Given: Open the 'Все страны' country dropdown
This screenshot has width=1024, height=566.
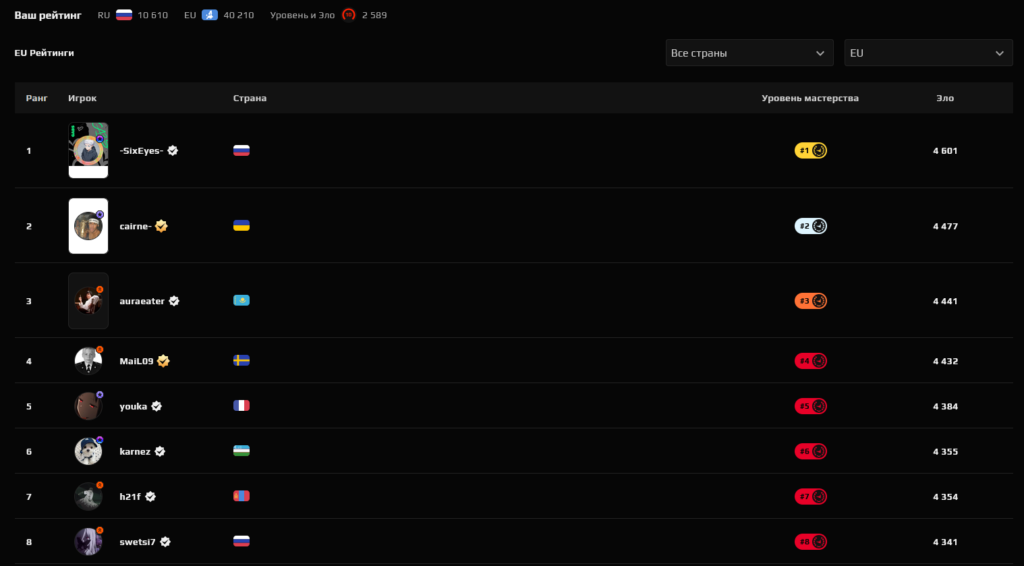Looking at the screenshot, I should [749, 53].
